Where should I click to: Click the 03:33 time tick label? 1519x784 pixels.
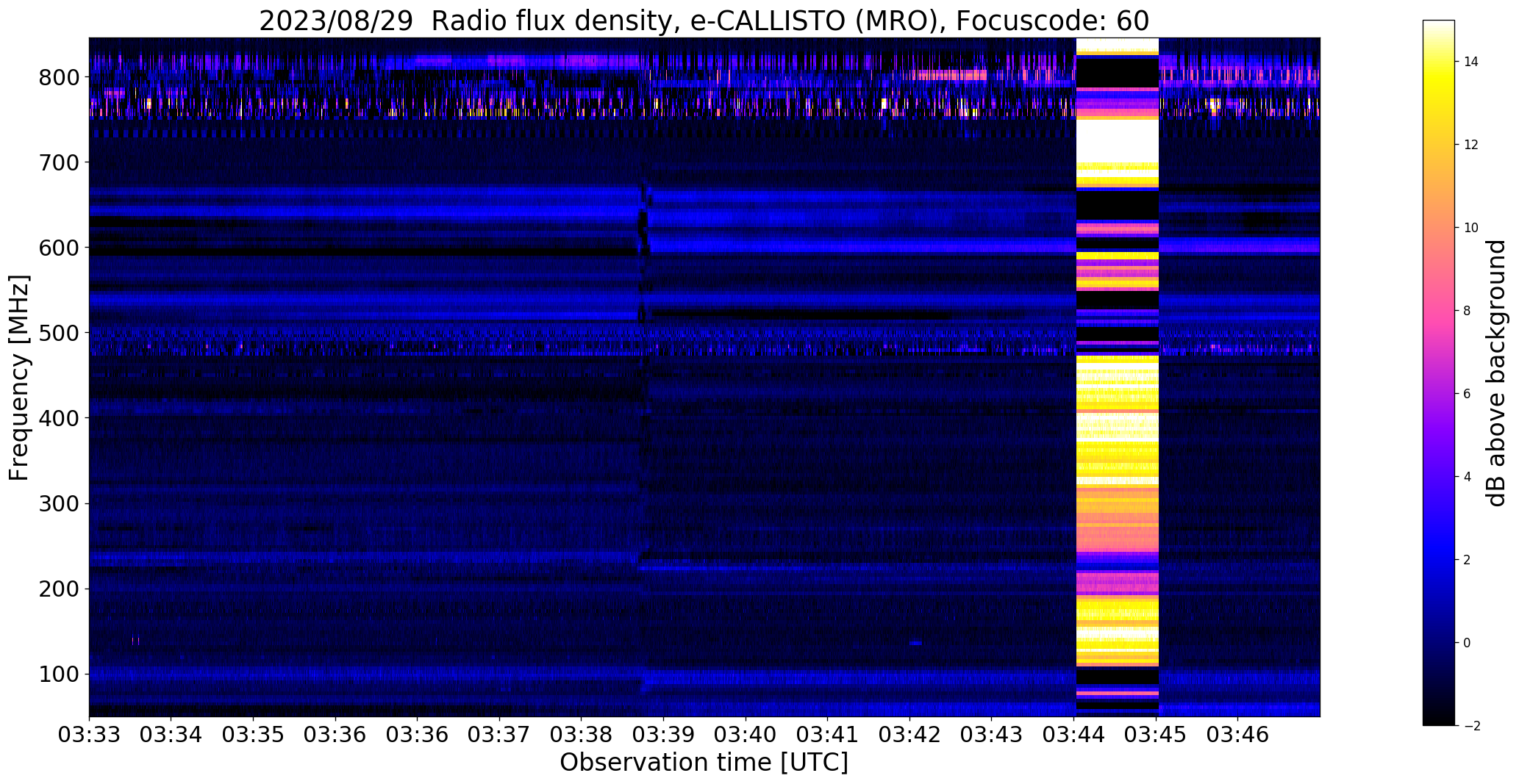point(89,735)
